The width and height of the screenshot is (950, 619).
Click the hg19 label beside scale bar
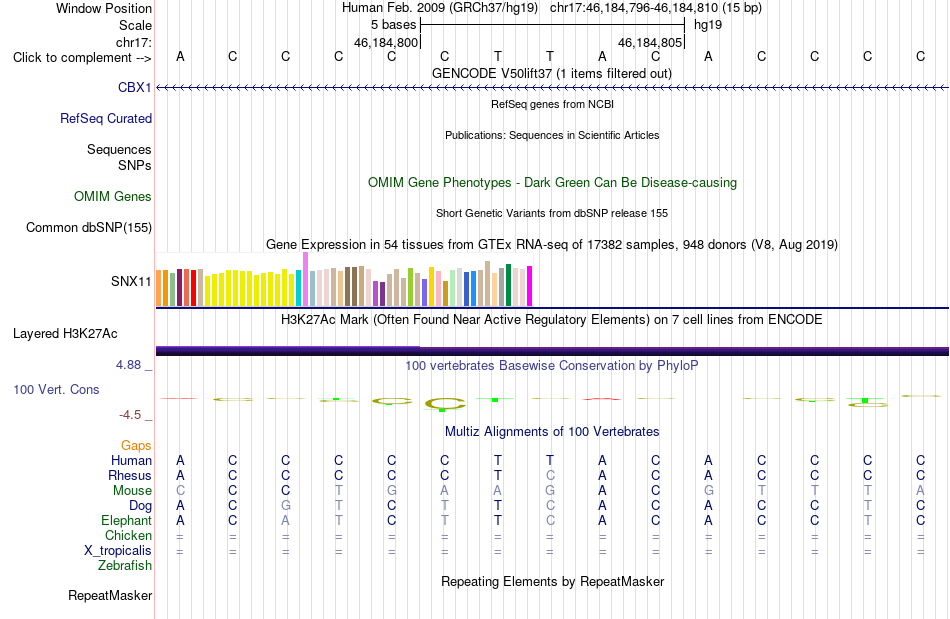click(708, 25)
